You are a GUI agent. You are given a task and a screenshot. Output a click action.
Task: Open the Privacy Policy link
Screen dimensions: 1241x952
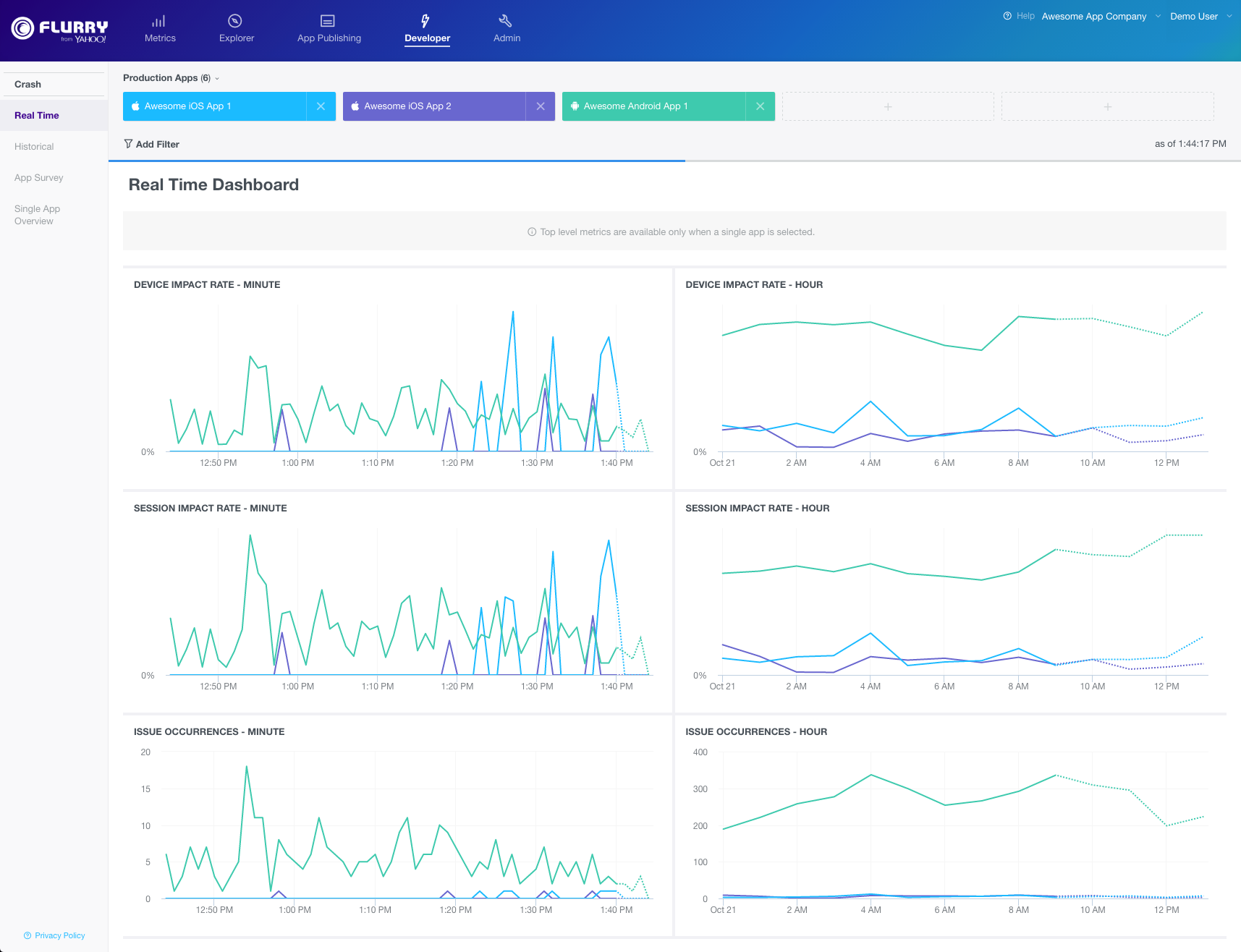pos(60,935)
